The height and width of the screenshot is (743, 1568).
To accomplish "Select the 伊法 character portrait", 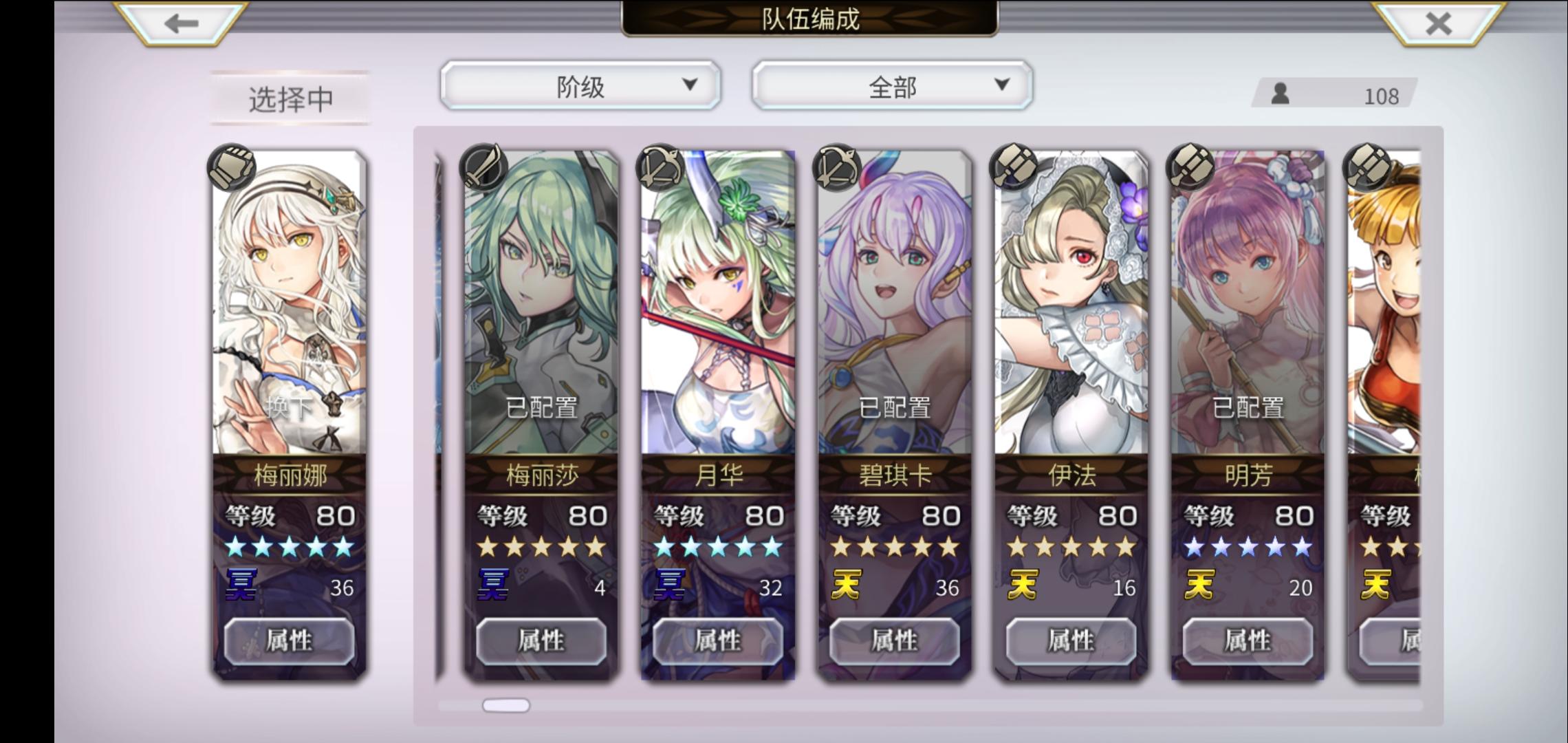I will pyautogui.click(x=1071, y=303).
